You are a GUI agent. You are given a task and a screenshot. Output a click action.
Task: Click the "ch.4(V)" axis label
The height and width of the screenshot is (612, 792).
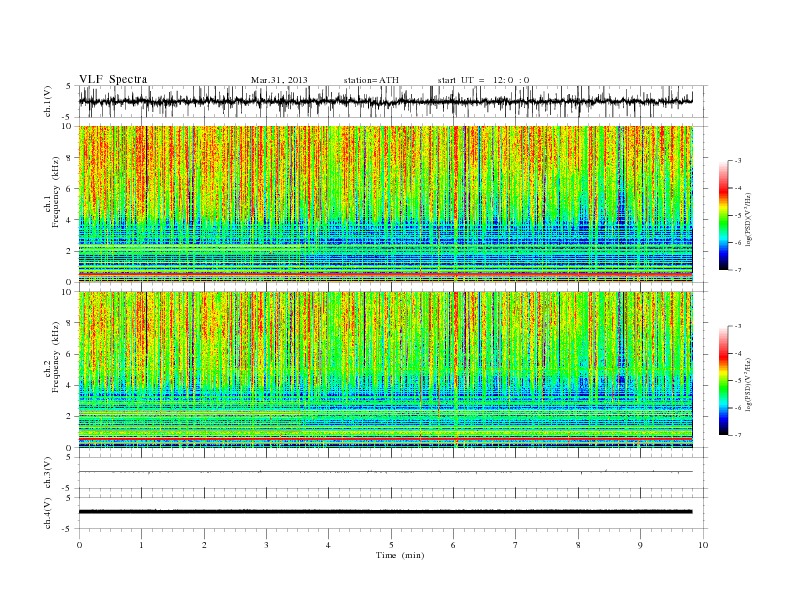[48, 513]
